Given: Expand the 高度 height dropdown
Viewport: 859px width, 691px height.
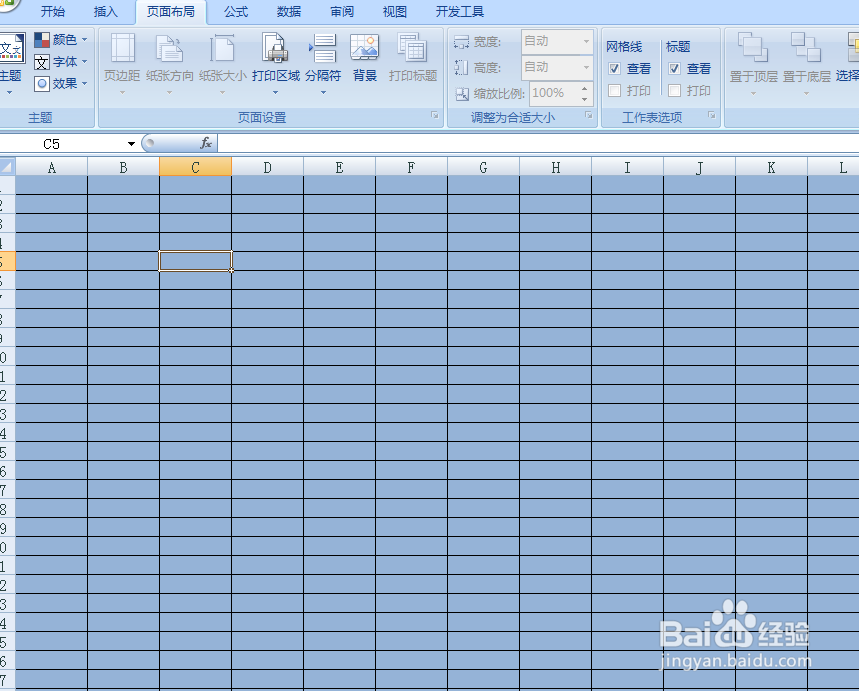Looking at the screenshot, I should click(x=586, y=67).
